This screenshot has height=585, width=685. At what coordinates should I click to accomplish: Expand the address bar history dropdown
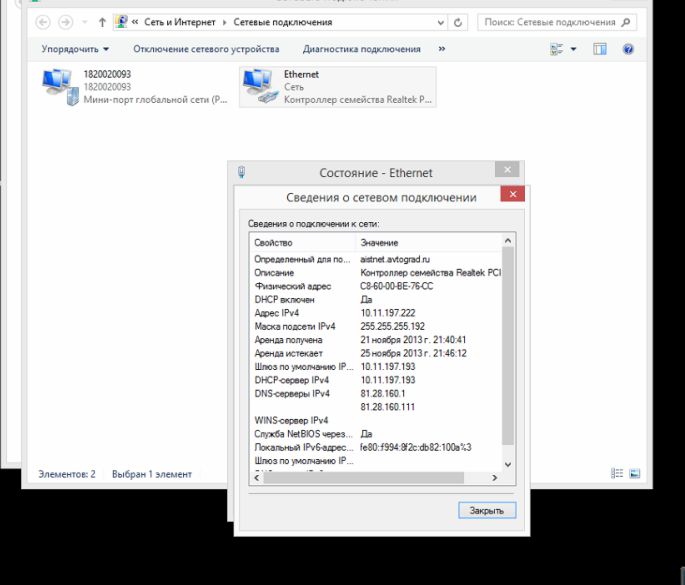tap(440, 23)
